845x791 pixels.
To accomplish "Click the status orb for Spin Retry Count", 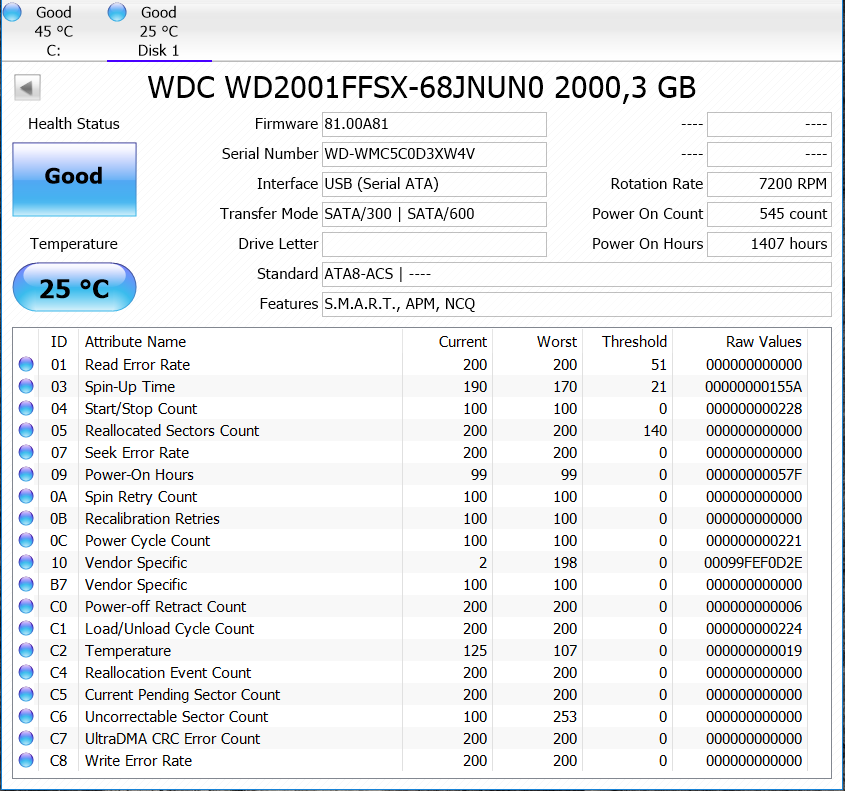I will coord(26,496).
